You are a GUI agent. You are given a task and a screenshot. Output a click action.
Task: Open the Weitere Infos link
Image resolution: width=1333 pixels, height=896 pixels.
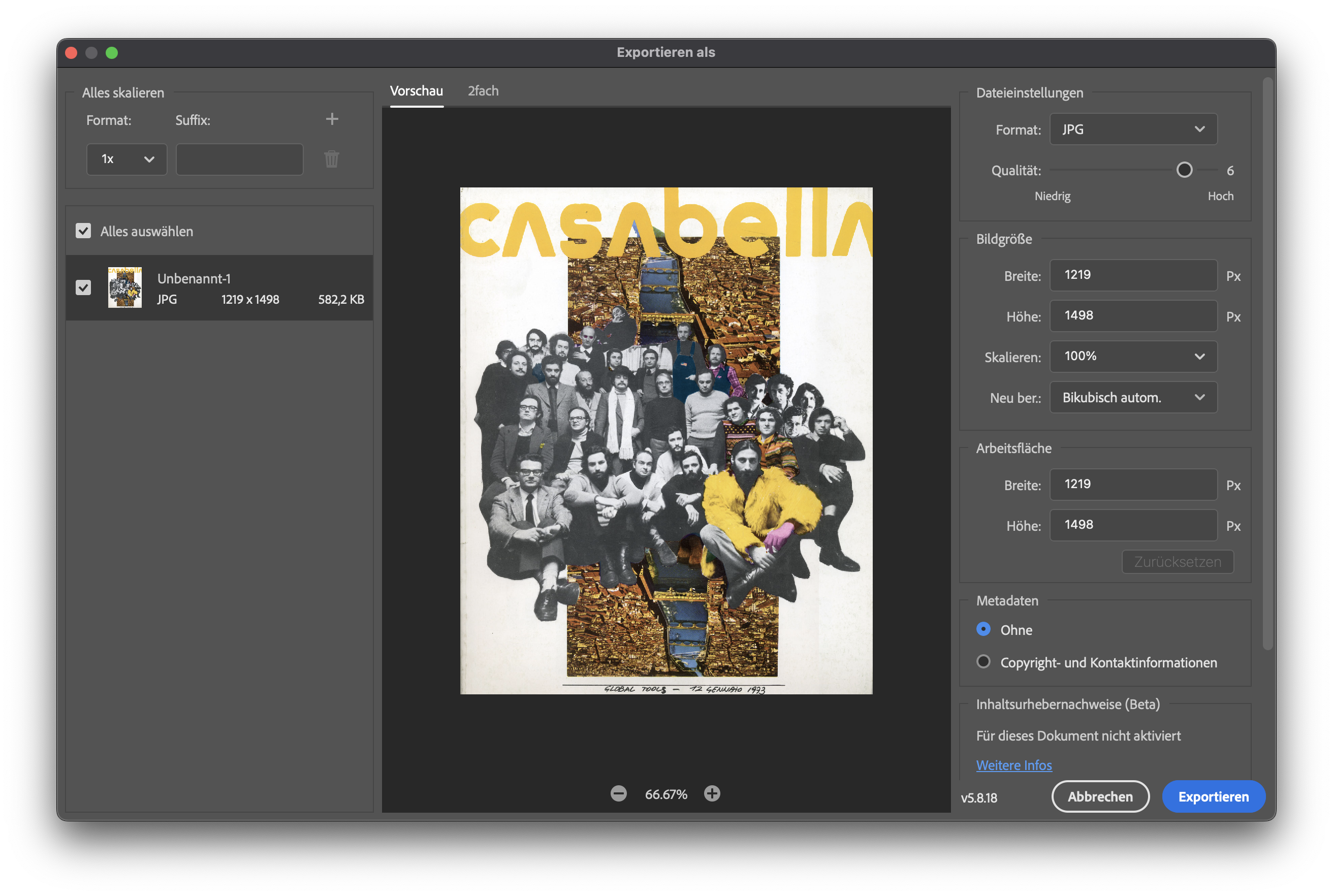(1013, 765)
